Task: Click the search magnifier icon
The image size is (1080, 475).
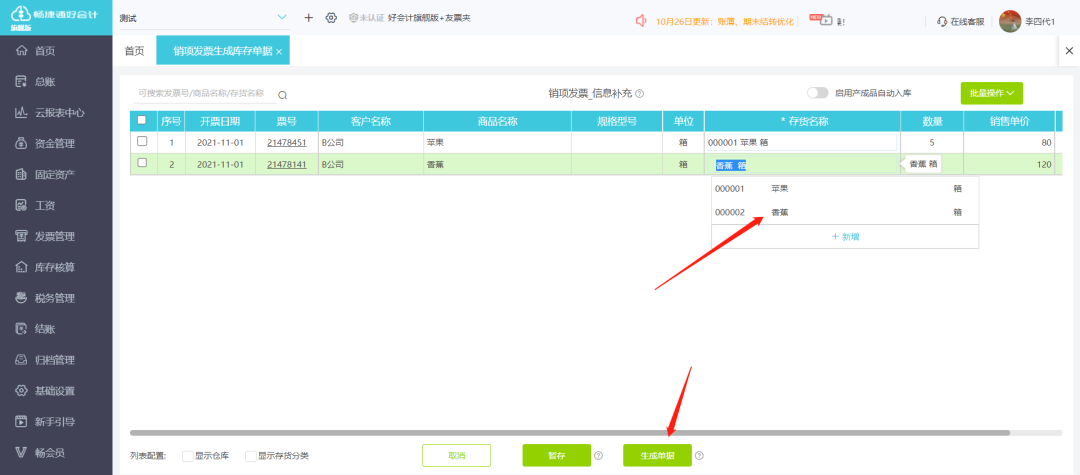Action: coord(283,95)
